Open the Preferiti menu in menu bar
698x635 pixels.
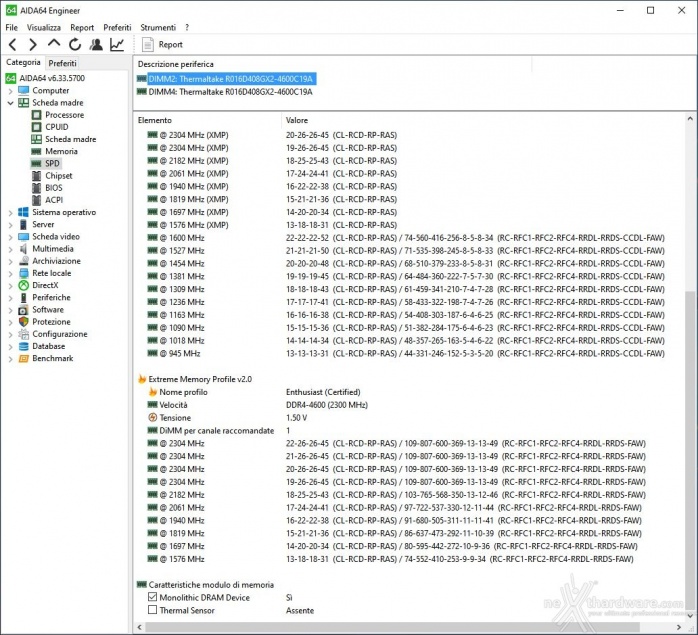coord(117,28)
